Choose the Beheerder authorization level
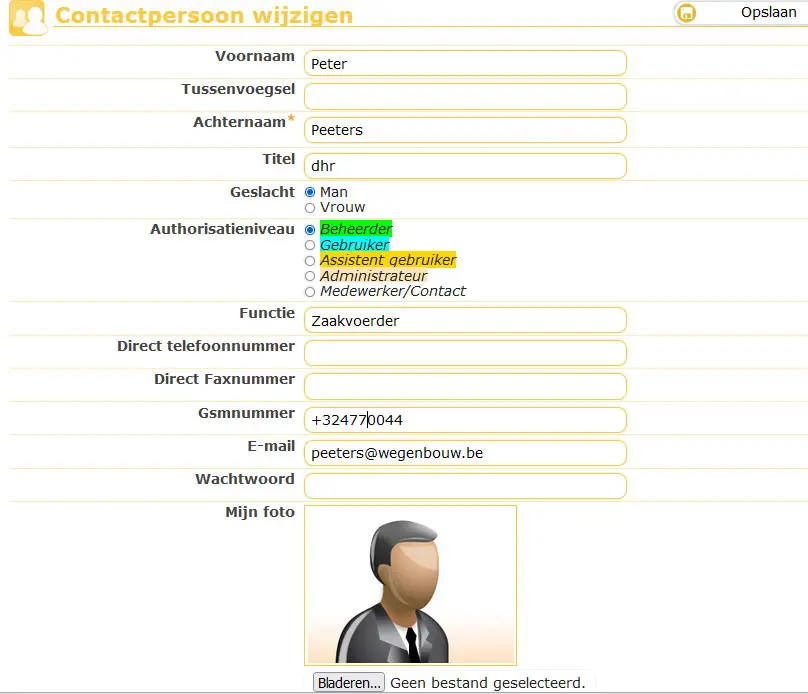Screen dimensions: 808x694 click(x=310, y=230)
